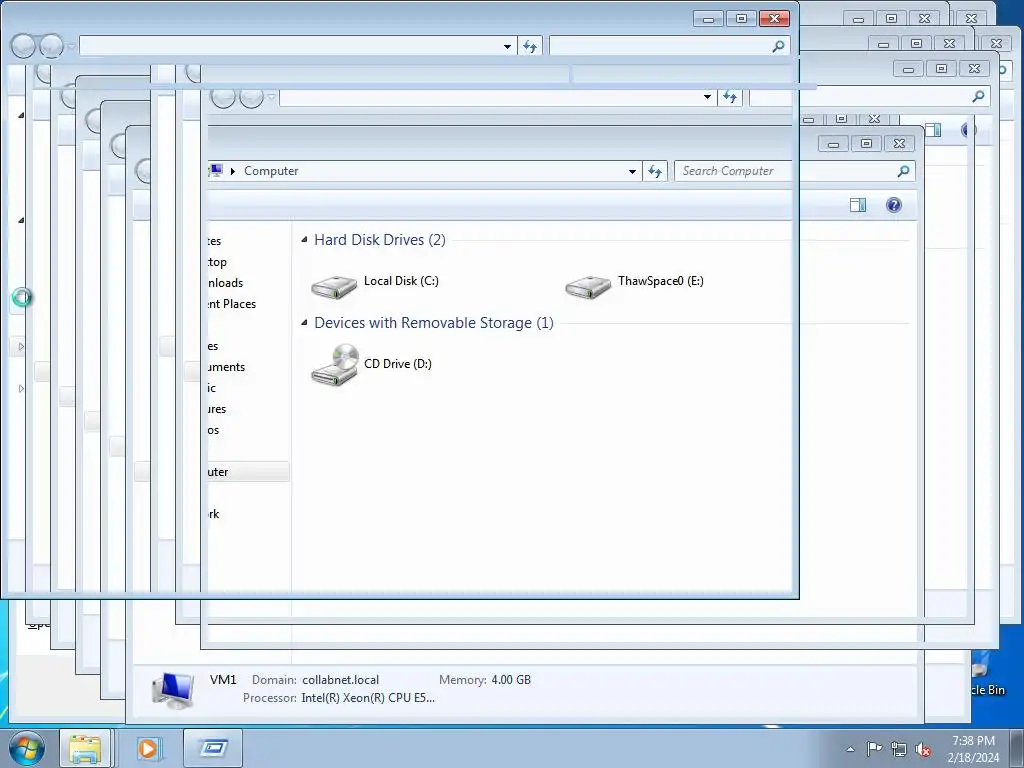Close the frontmost window with red X

point(774,19)
